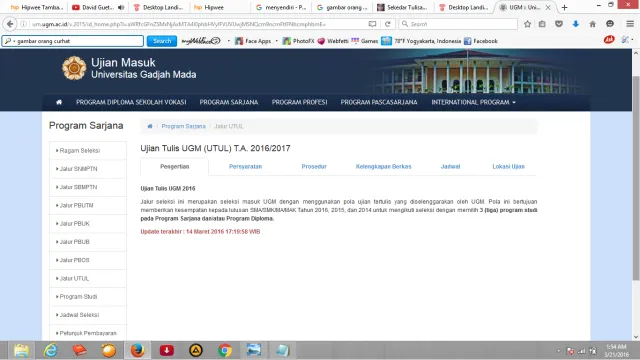The width and height of the screenshot is (640, 360).
Task: Switch to the Persyaratan tab
Action: 245,167
